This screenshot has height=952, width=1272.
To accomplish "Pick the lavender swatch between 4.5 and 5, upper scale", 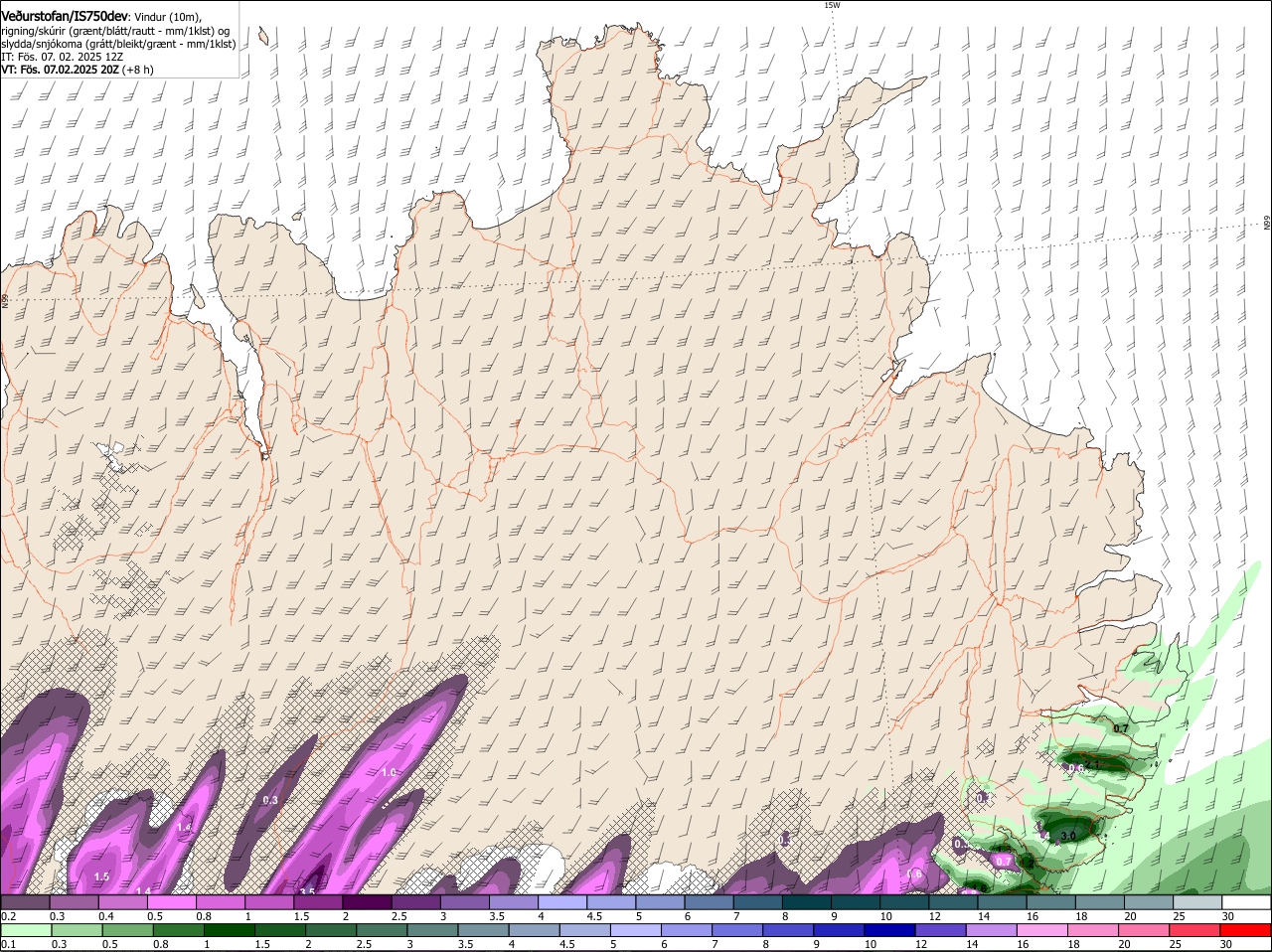I will (610, 902).
